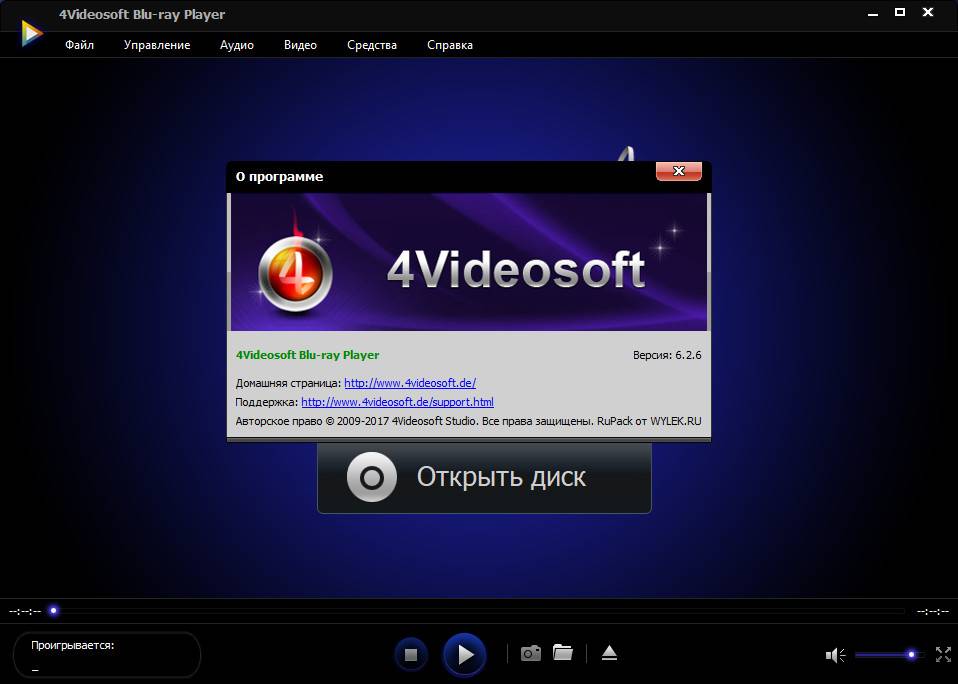Open the Видео menu
Viewport: 958px width, 684px height.
pos(300,45)
